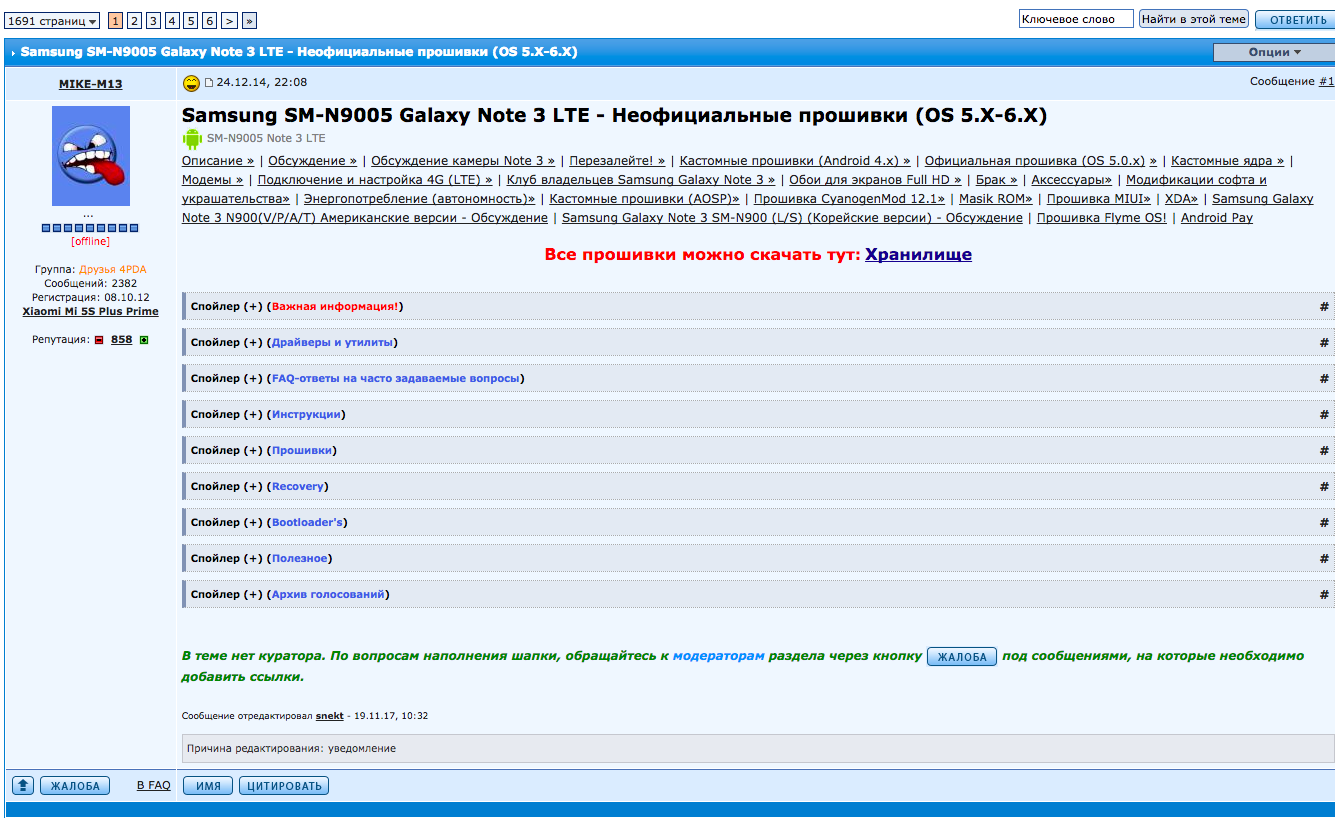This screenshot has width=1335, height=818.
Task: Click the red minus reputation icon
Action: (99, 340)
